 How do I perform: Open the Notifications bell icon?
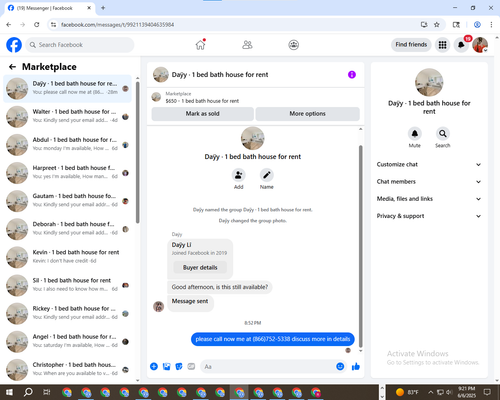click(461, 45)
